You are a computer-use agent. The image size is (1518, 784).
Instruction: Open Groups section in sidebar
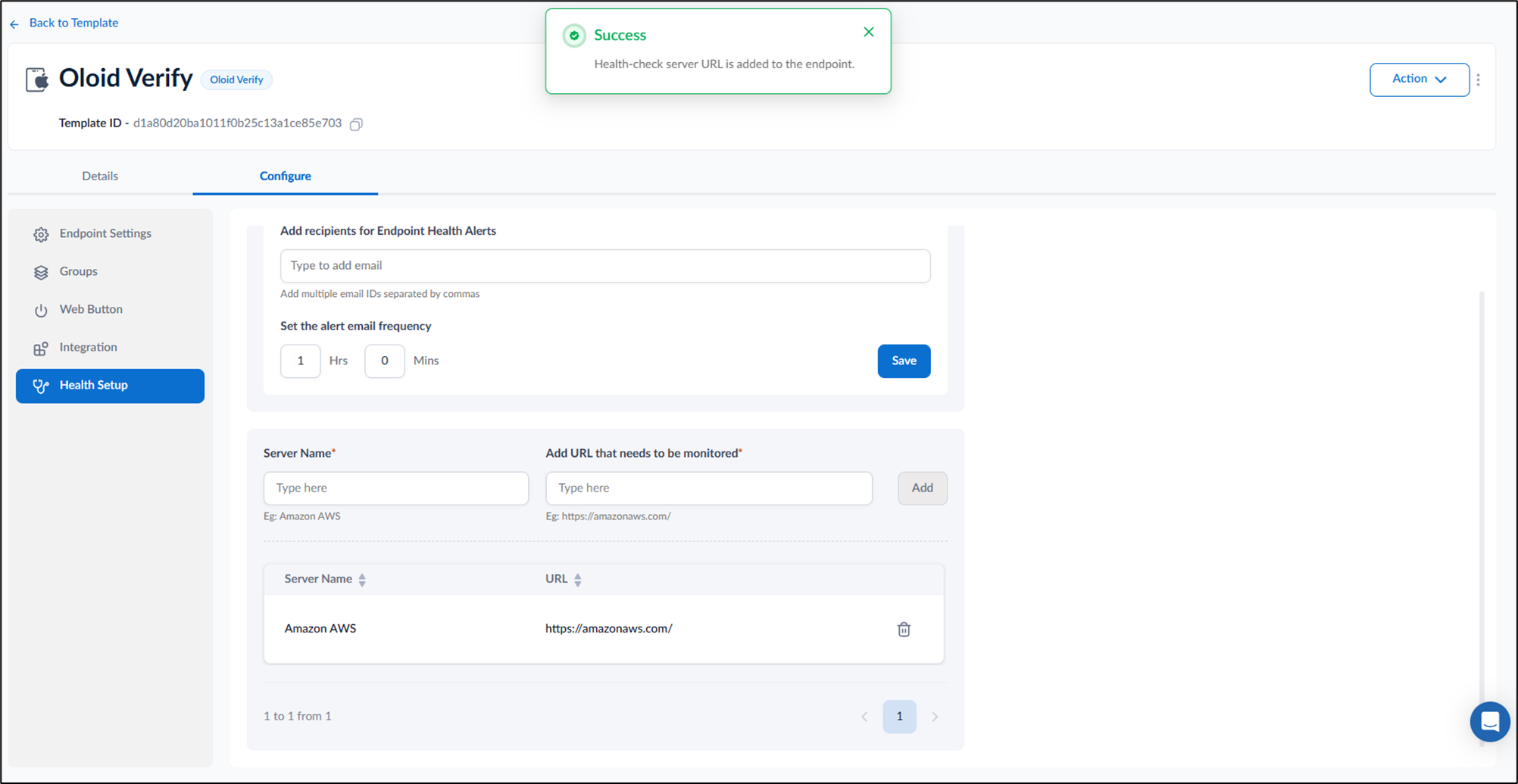(x=110, y=272)
